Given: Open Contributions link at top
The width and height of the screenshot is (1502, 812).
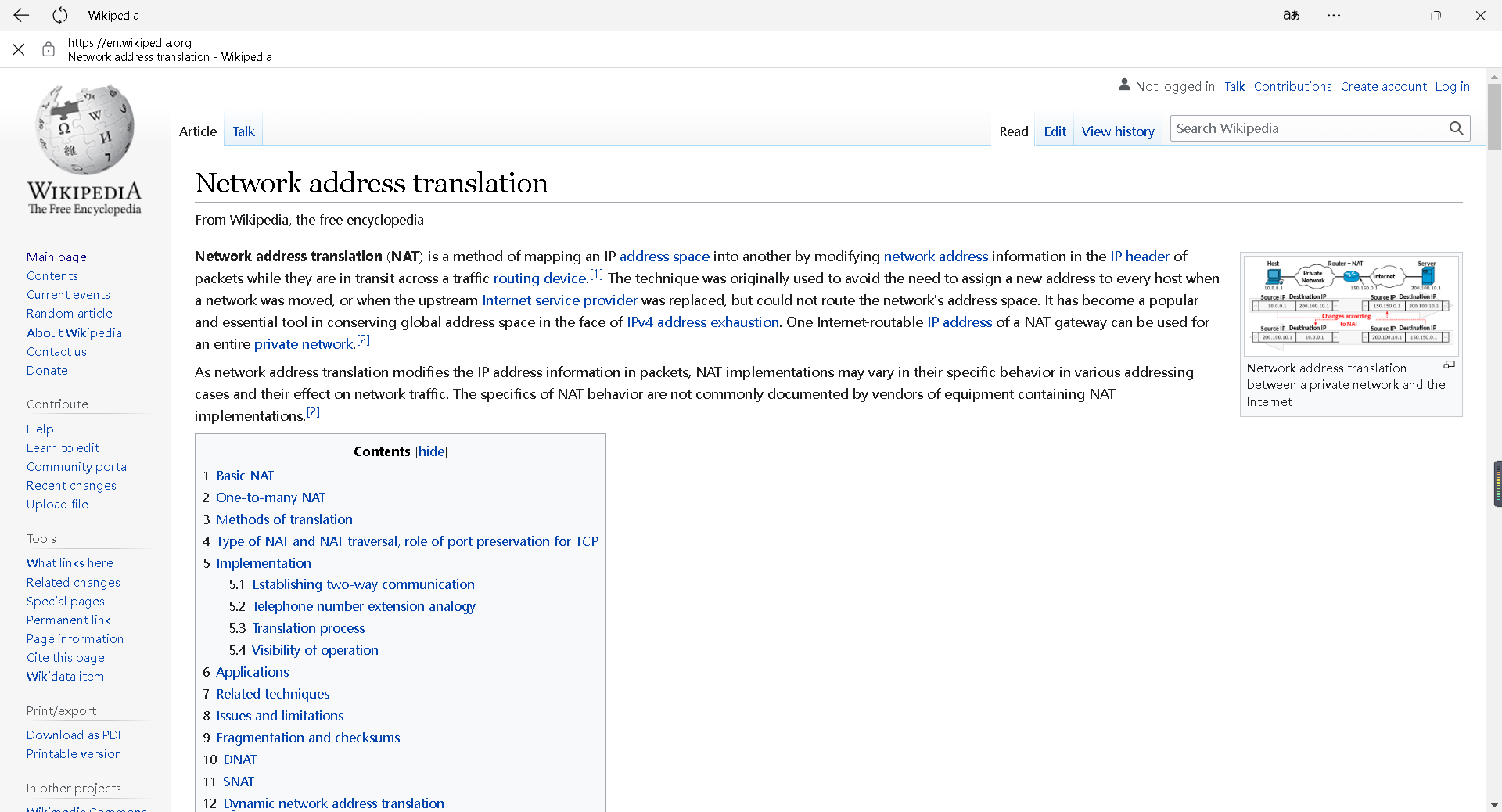Looking at the screenshot, I should (x=1292, y=87).
